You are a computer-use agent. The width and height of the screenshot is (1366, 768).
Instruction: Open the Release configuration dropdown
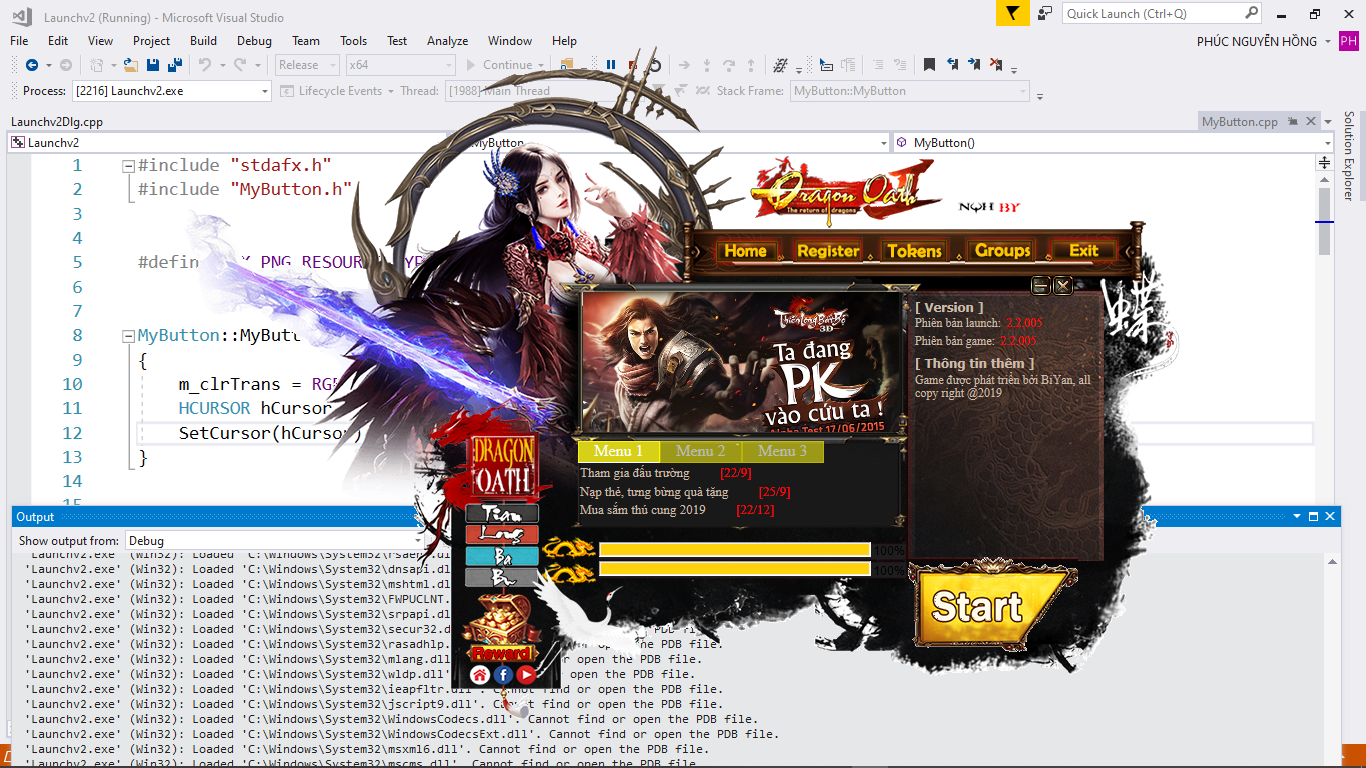(307, 65)
